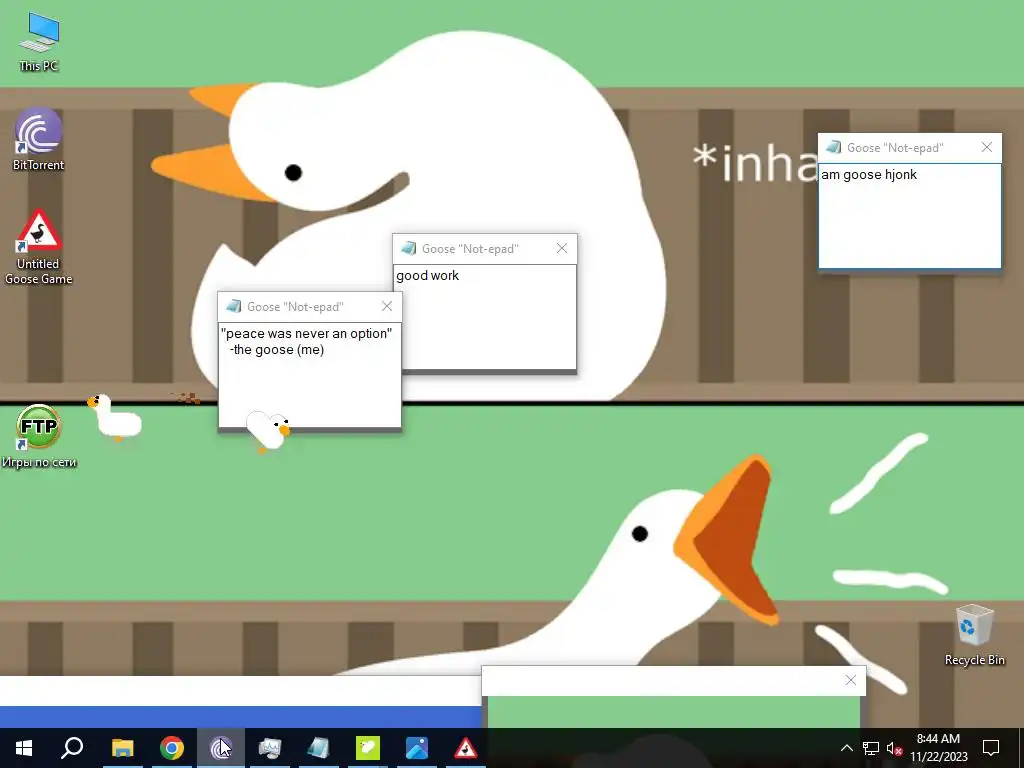Viewport: 1024px width, 768px height.
Task: Click title bar of "good work" window
Action: (x=485, y=248)
